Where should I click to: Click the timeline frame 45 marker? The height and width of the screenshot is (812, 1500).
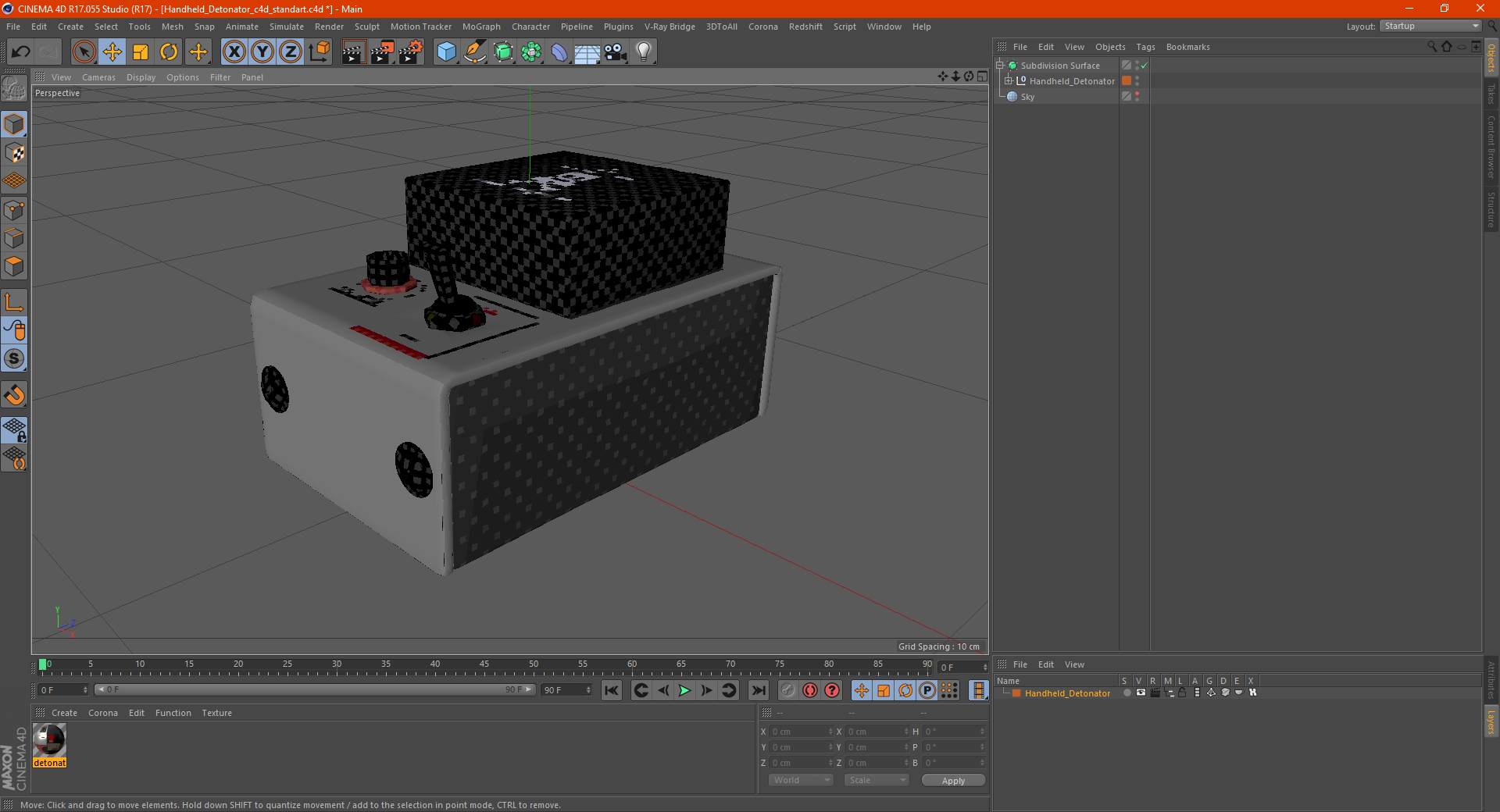484,664
